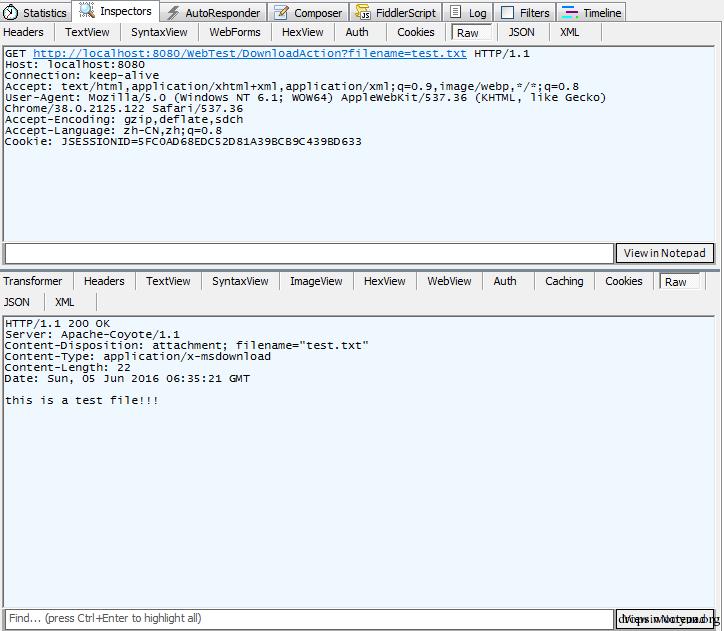Switch to response Caching tab
Screen dimensions: 724x631
tap(564, 281)
